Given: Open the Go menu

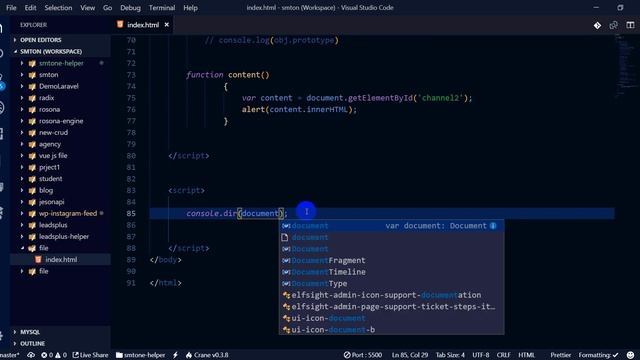Looking at the screenshot, I should point(107,8).
